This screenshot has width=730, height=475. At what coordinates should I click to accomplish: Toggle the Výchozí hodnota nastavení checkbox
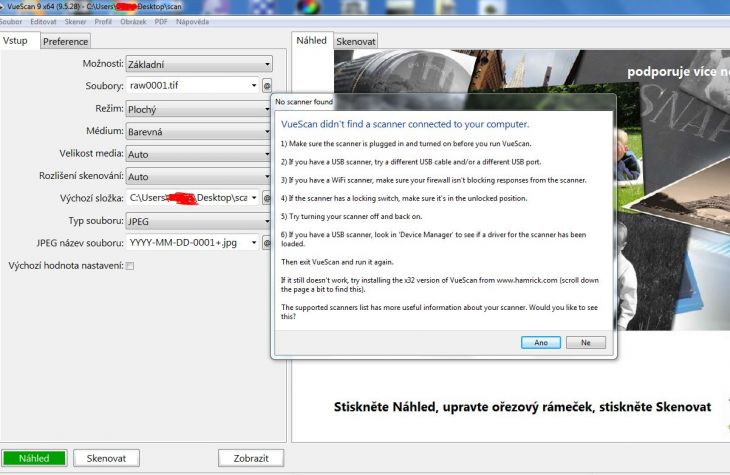point(130,266)
